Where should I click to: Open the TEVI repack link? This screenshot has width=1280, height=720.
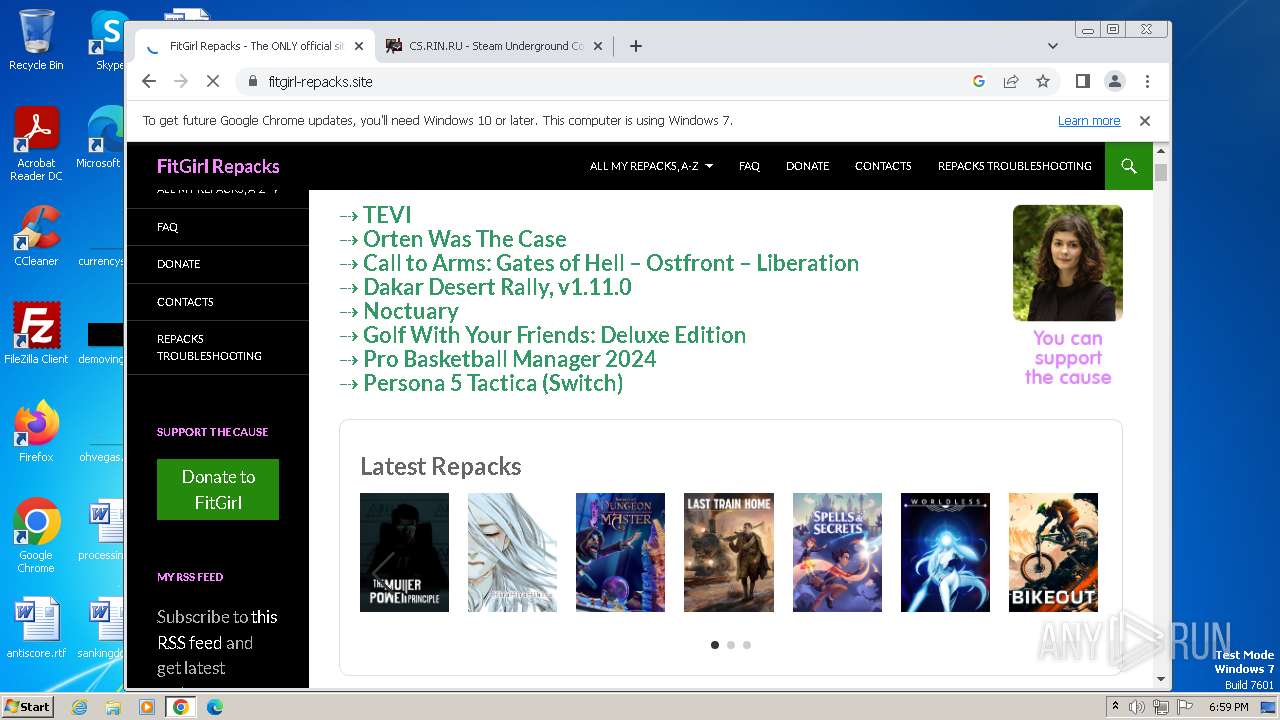387,215
